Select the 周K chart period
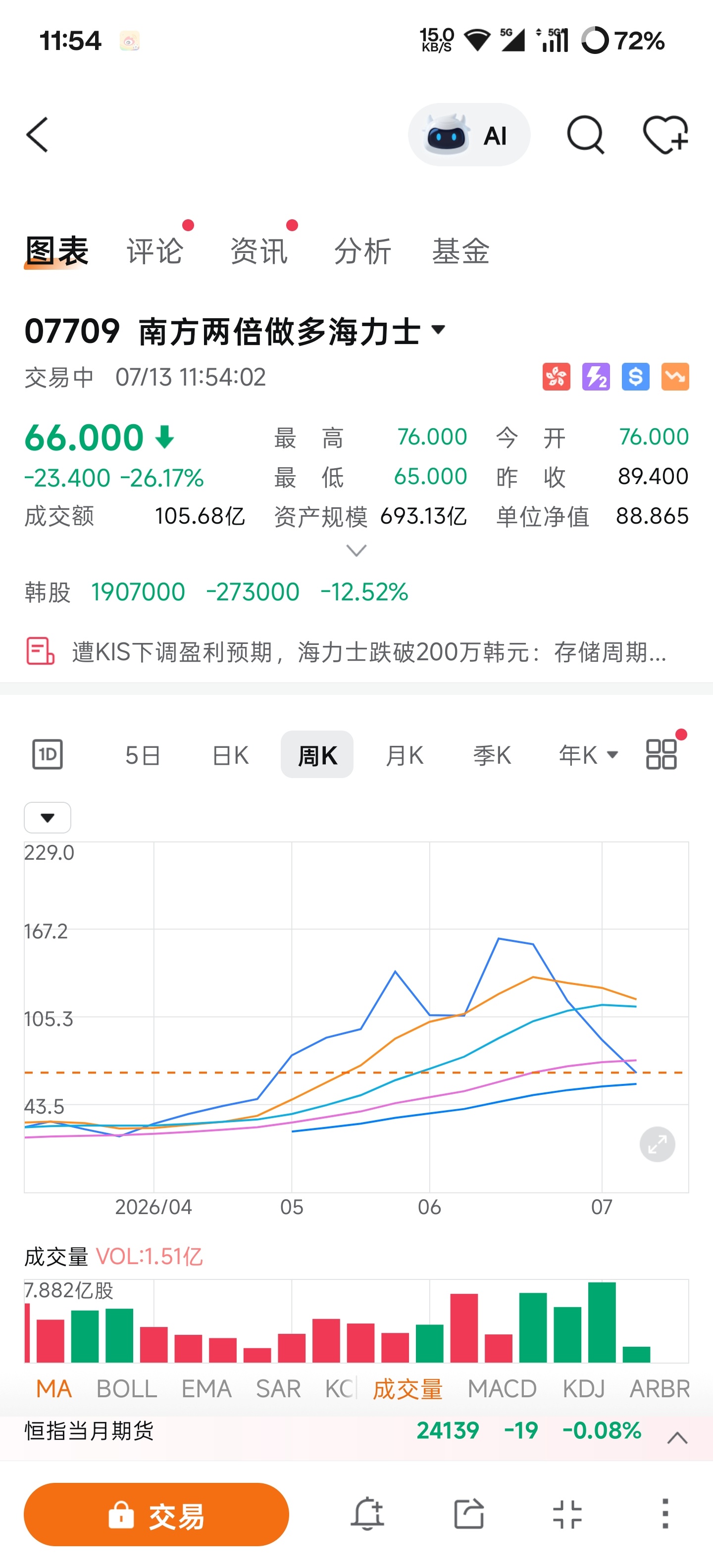This screenshot has width=713, height=1568. pos(317,755)
